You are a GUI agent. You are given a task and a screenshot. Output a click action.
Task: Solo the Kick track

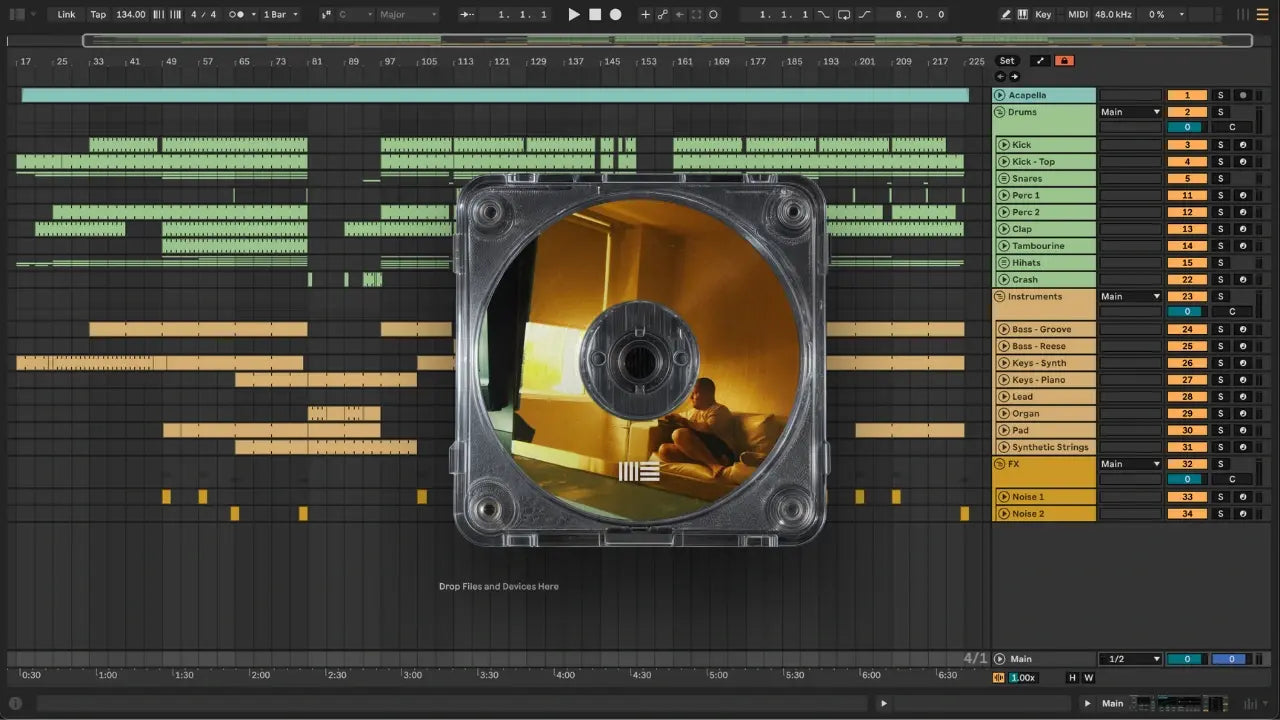(1220, 145)
